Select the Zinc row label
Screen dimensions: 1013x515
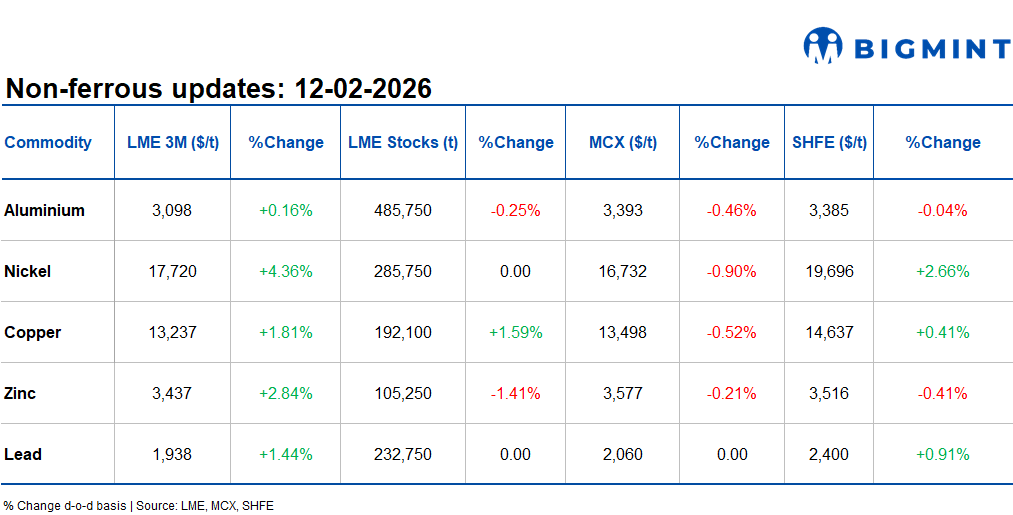pyautogui.click(x=20, y=393)
